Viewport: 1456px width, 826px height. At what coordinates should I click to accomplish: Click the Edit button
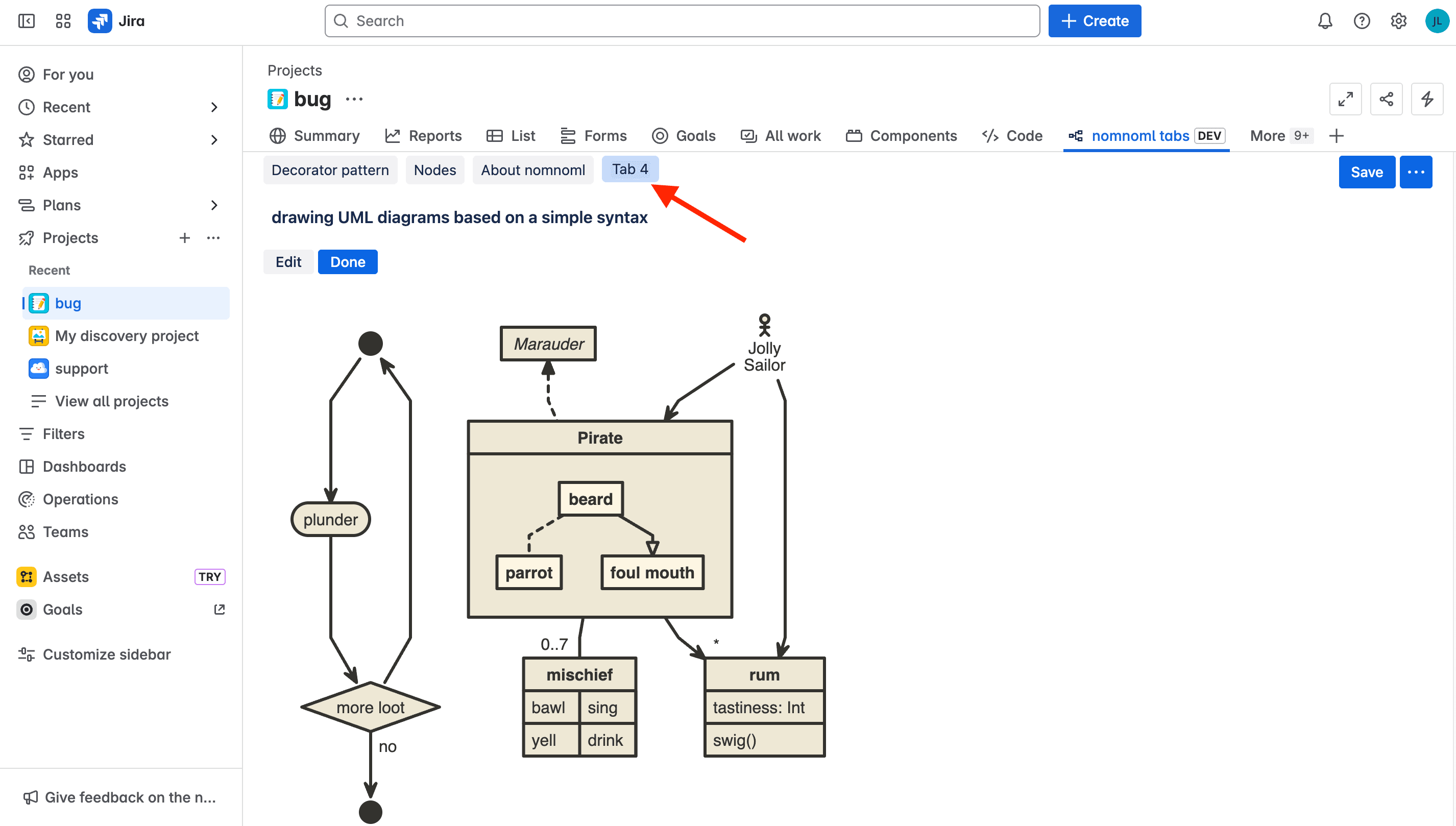288,261
